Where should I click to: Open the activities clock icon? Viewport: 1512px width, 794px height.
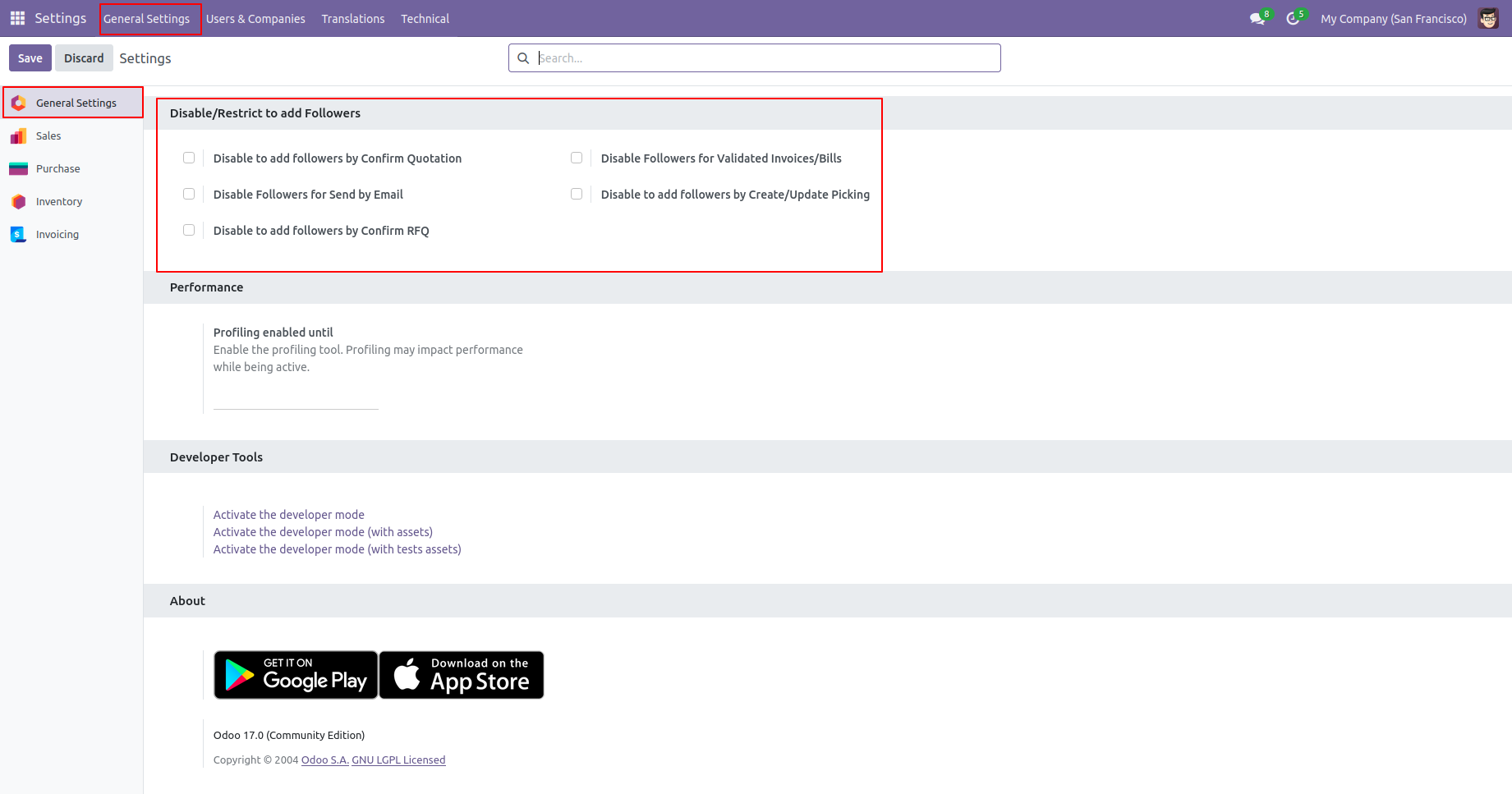click(x=1293, y=19)
